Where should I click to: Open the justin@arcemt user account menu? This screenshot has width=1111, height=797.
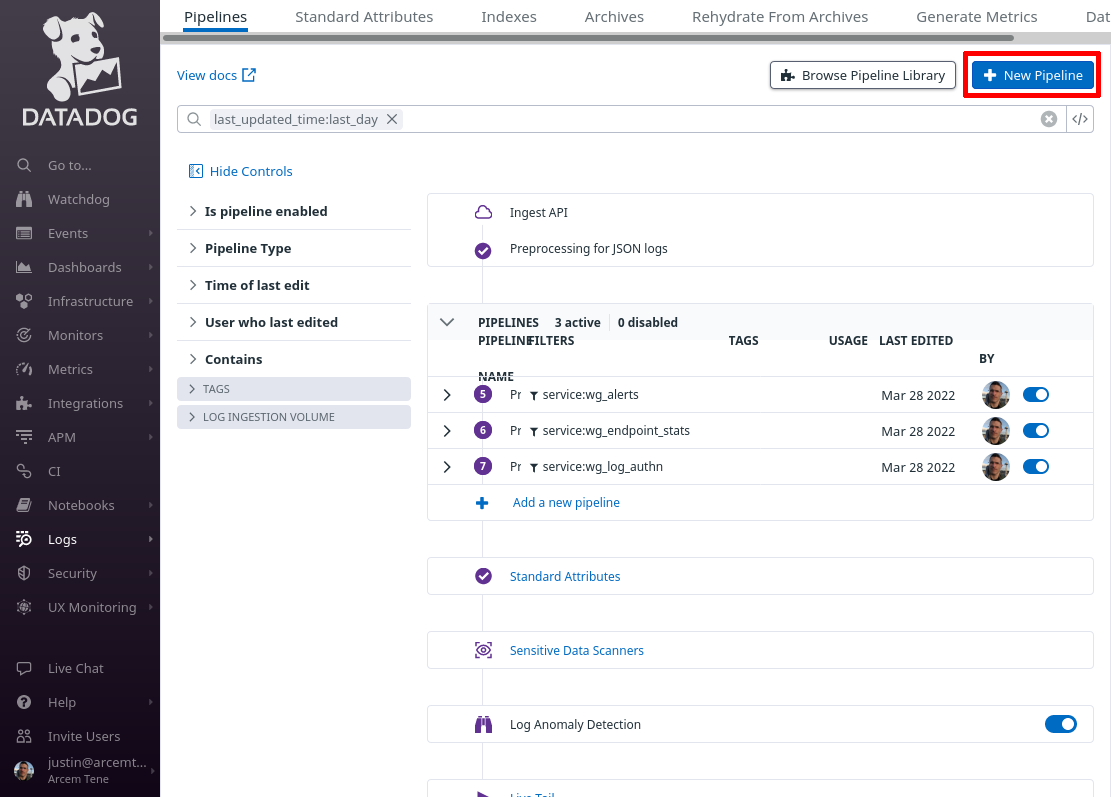80,770
